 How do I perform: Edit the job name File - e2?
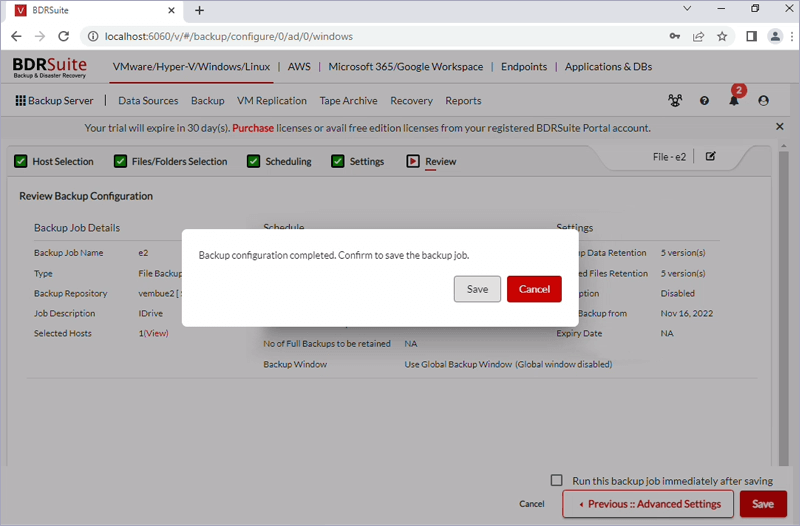(710, 156)
